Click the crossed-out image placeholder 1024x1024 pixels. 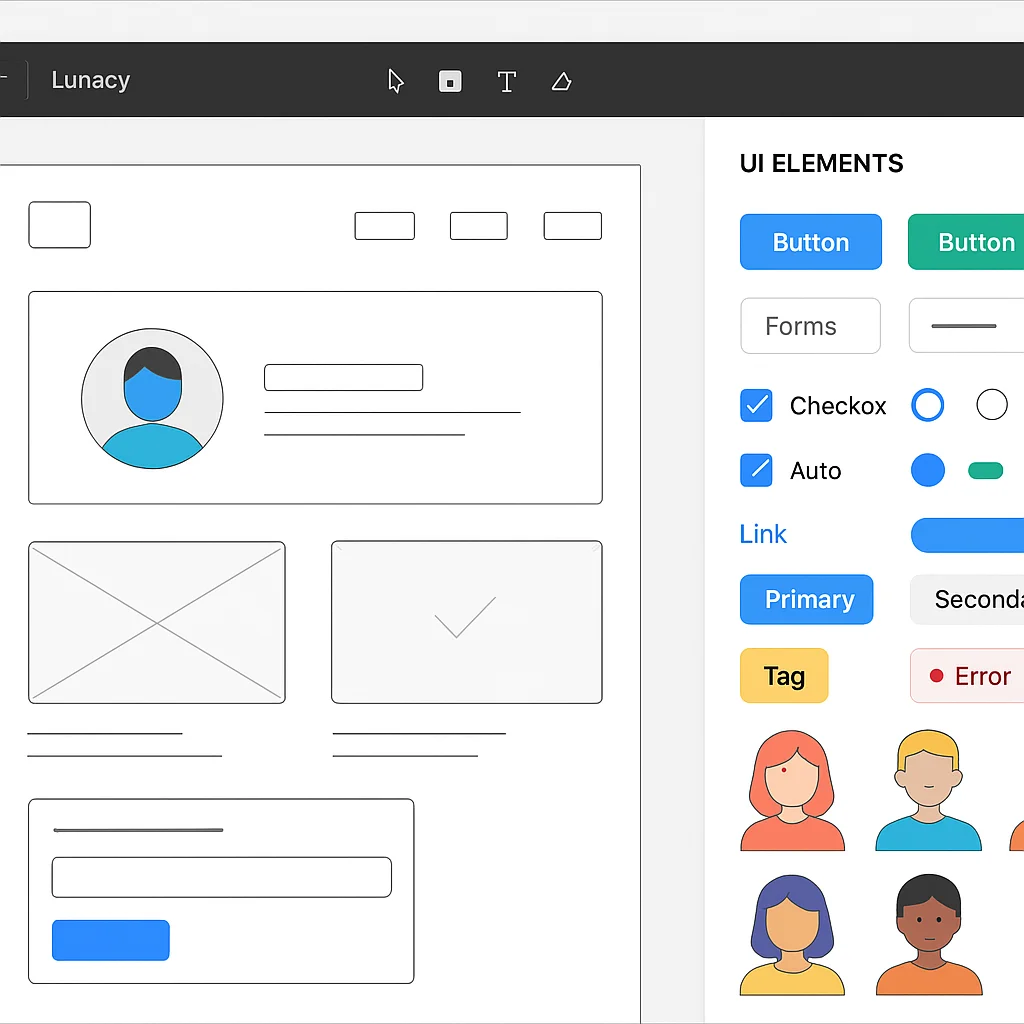coord(157,621)
